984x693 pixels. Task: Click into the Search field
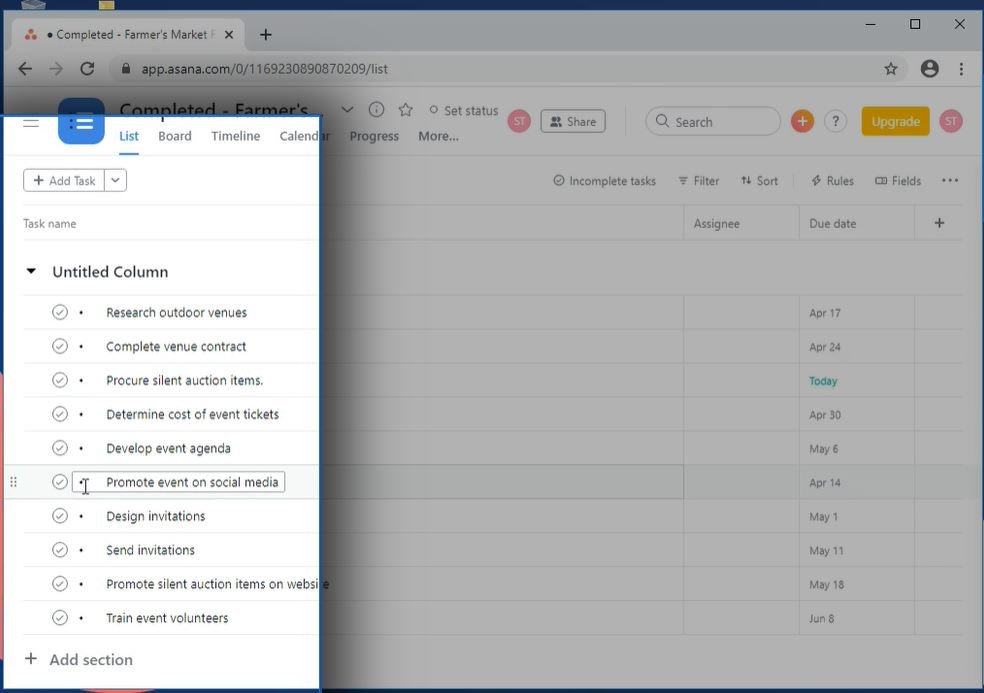pos(713,122)
